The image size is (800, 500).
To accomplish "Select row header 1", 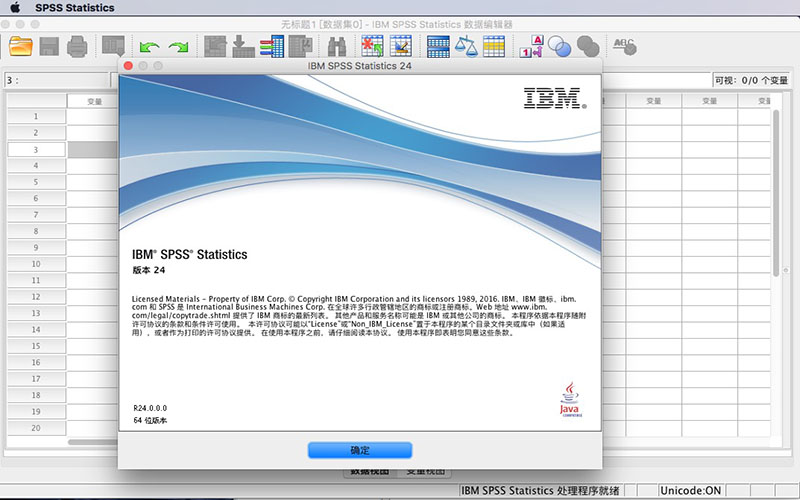I will click(36, 116).
